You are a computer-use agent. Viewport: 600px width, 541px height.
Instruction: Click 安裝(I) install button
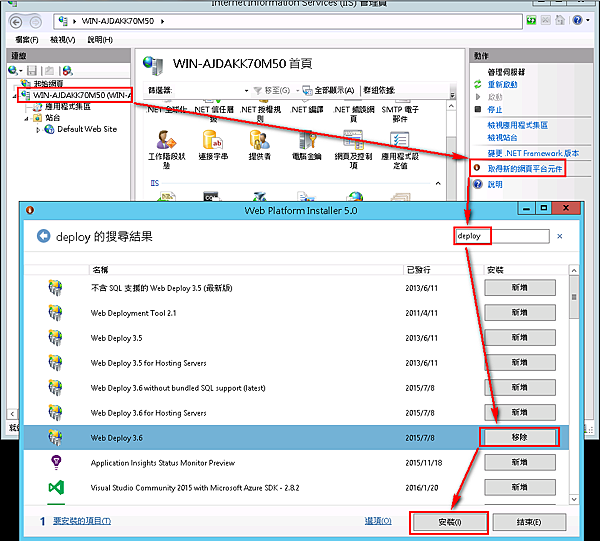pyautogui.click(x=449, y=522)
